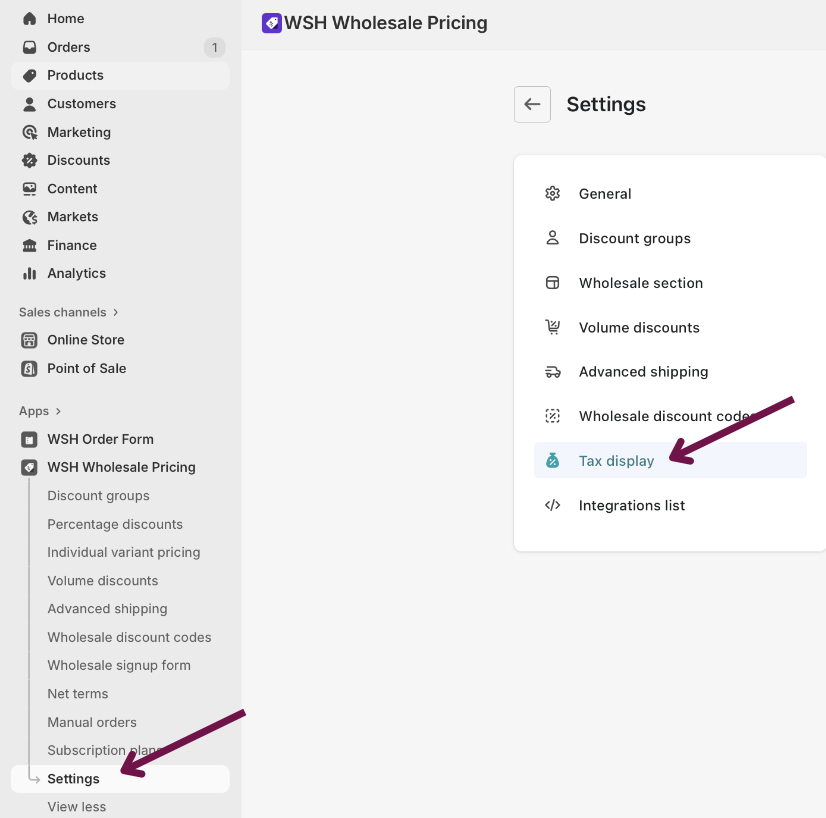Viewport: 826px width, 818px height.
Task: Click the Discounts badge icon
Action: click(x=29, y=160)
